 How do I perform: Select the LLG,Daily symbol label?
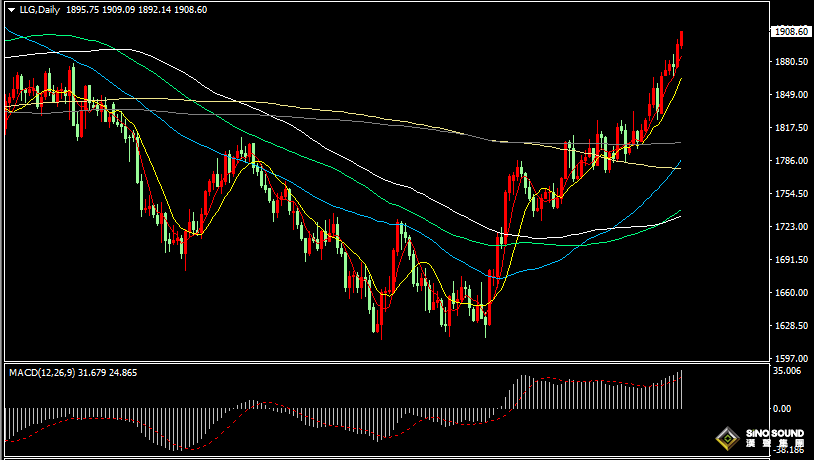40,10
